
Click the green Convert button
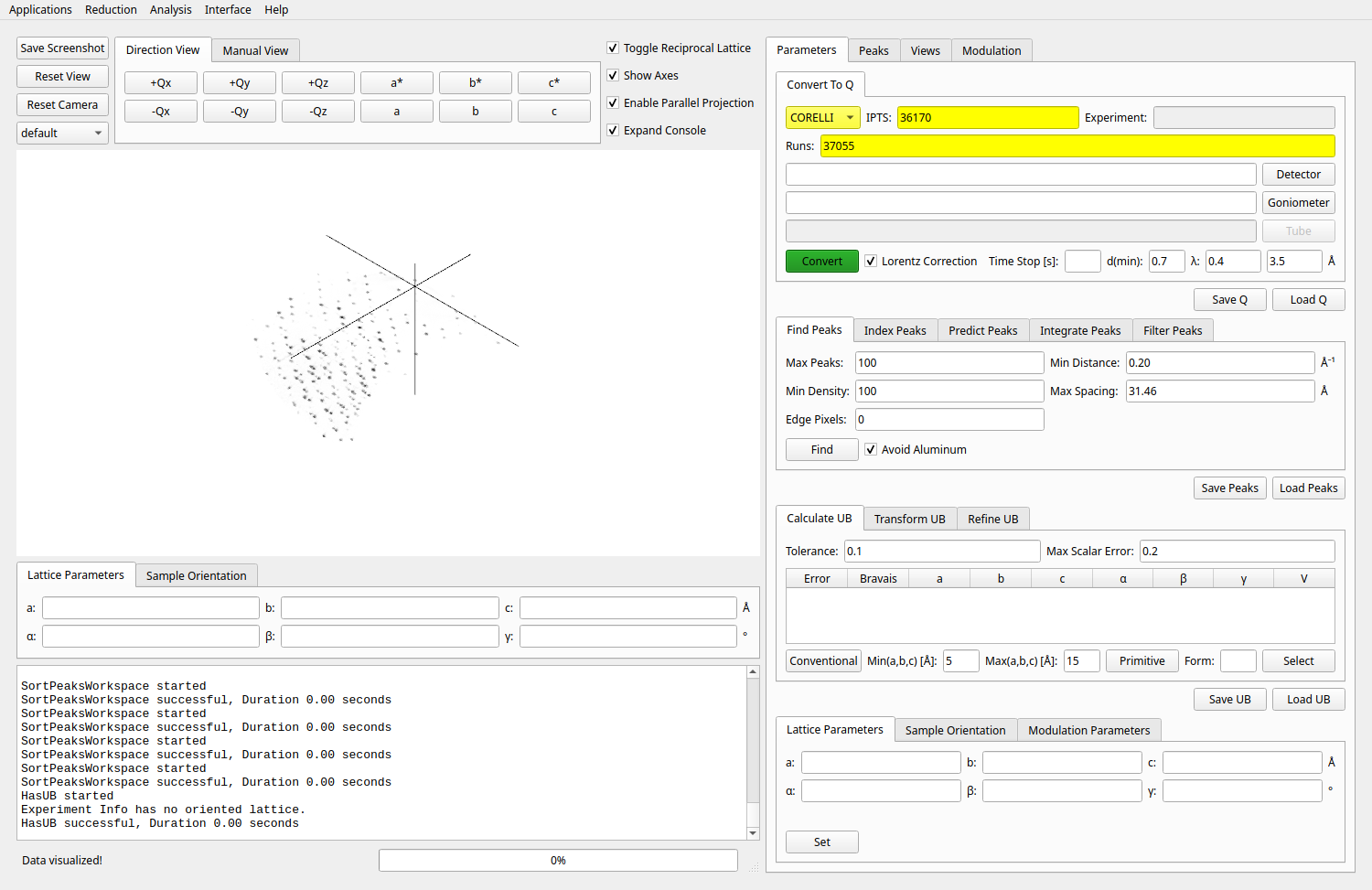click(x=822, y=262)
